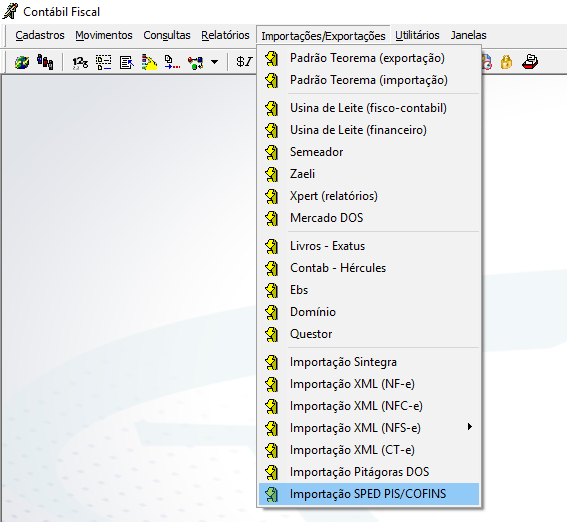Click the red printer icon
The image size is (567, 522).
point(530,62)
